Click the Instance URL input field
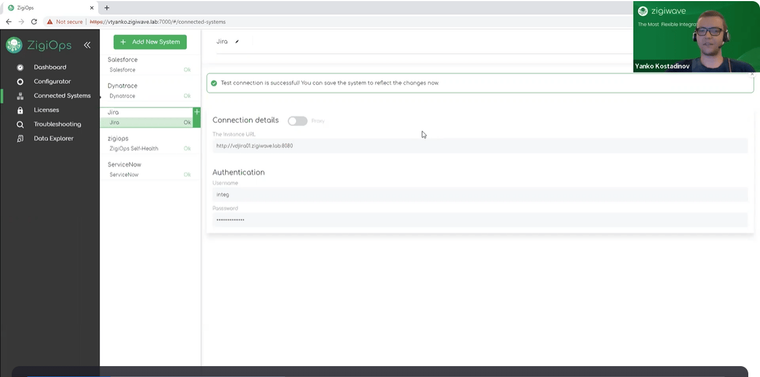The image size is (760, 377). pyautogui.click(x=480, y=146)
